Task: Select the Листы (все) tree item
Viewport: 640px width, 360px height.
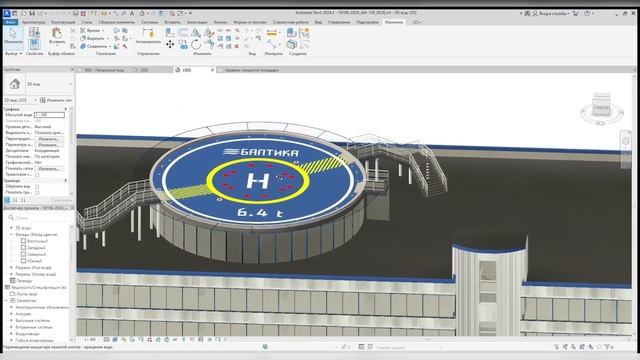Action: (x=27, y=294)
